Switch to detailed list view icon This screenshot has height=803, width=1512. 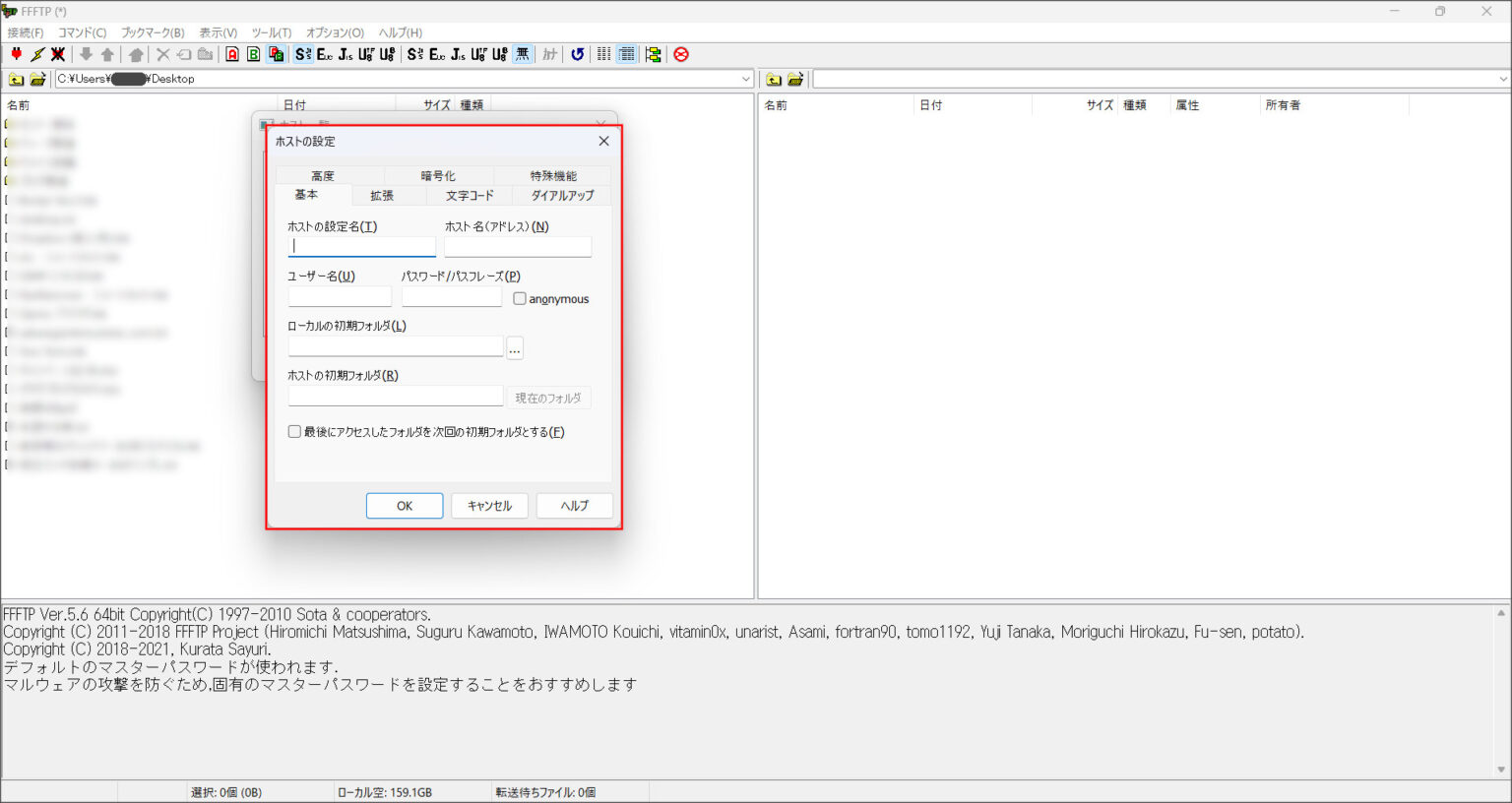tap(626, 54)
